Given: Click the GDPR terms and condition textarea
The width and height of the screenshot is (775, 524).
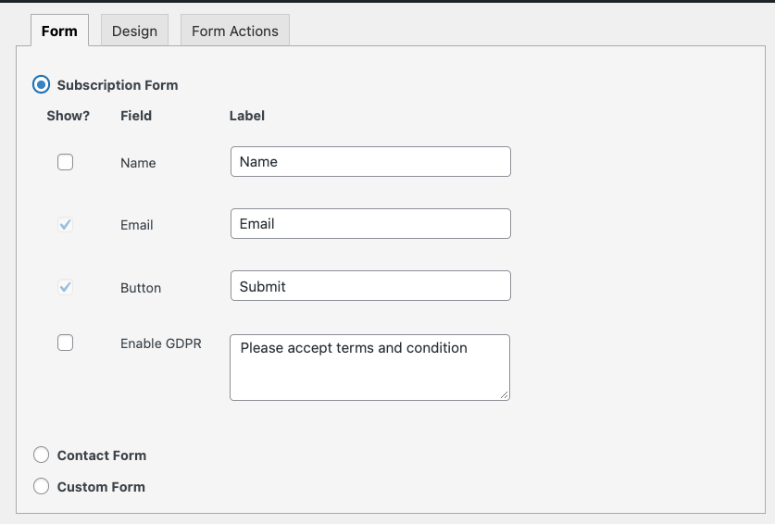Looking at the screenshot, I should tap(369, 367).
